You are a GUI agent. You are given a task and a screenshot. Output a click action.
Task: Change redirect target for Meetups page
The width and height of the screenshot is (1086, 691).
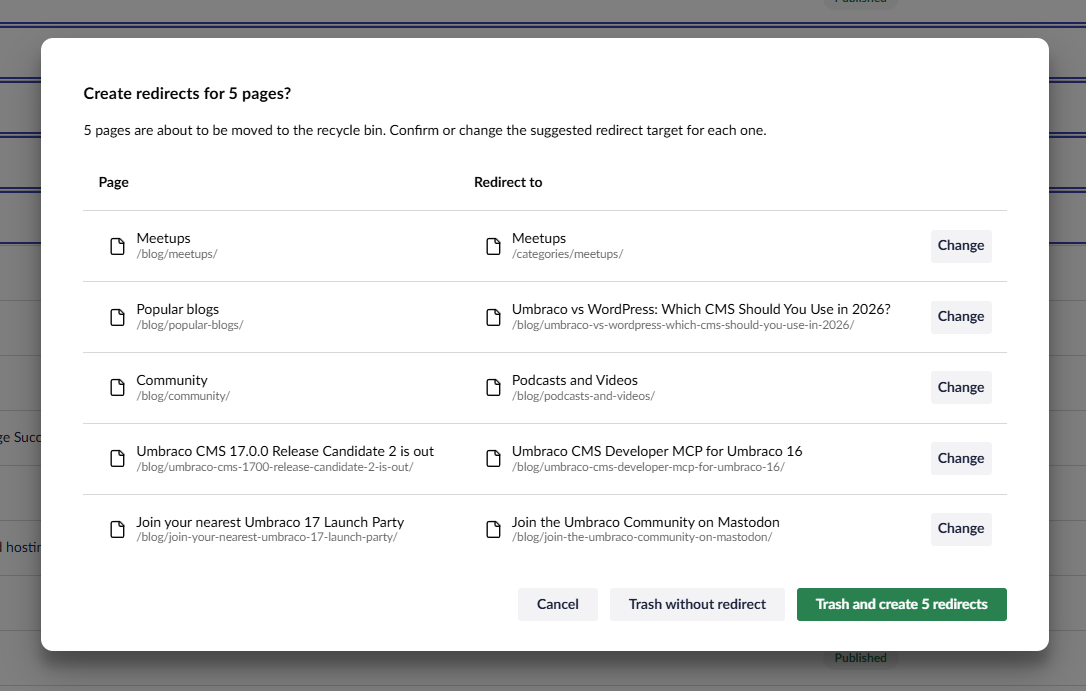pos(961,246)
